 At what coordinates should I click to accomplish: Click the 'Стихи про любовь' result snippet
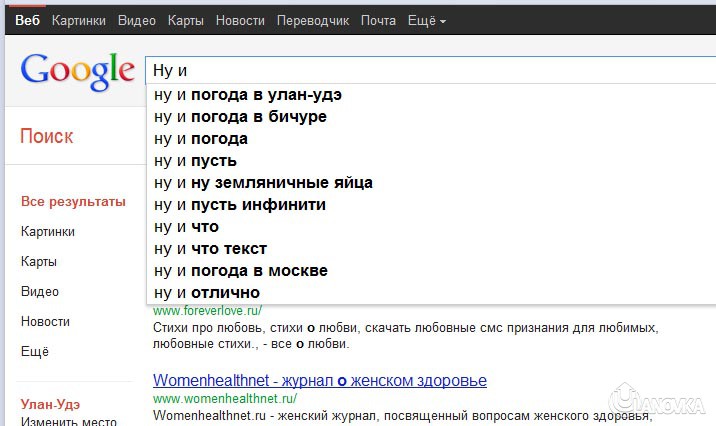click(405, 336)
